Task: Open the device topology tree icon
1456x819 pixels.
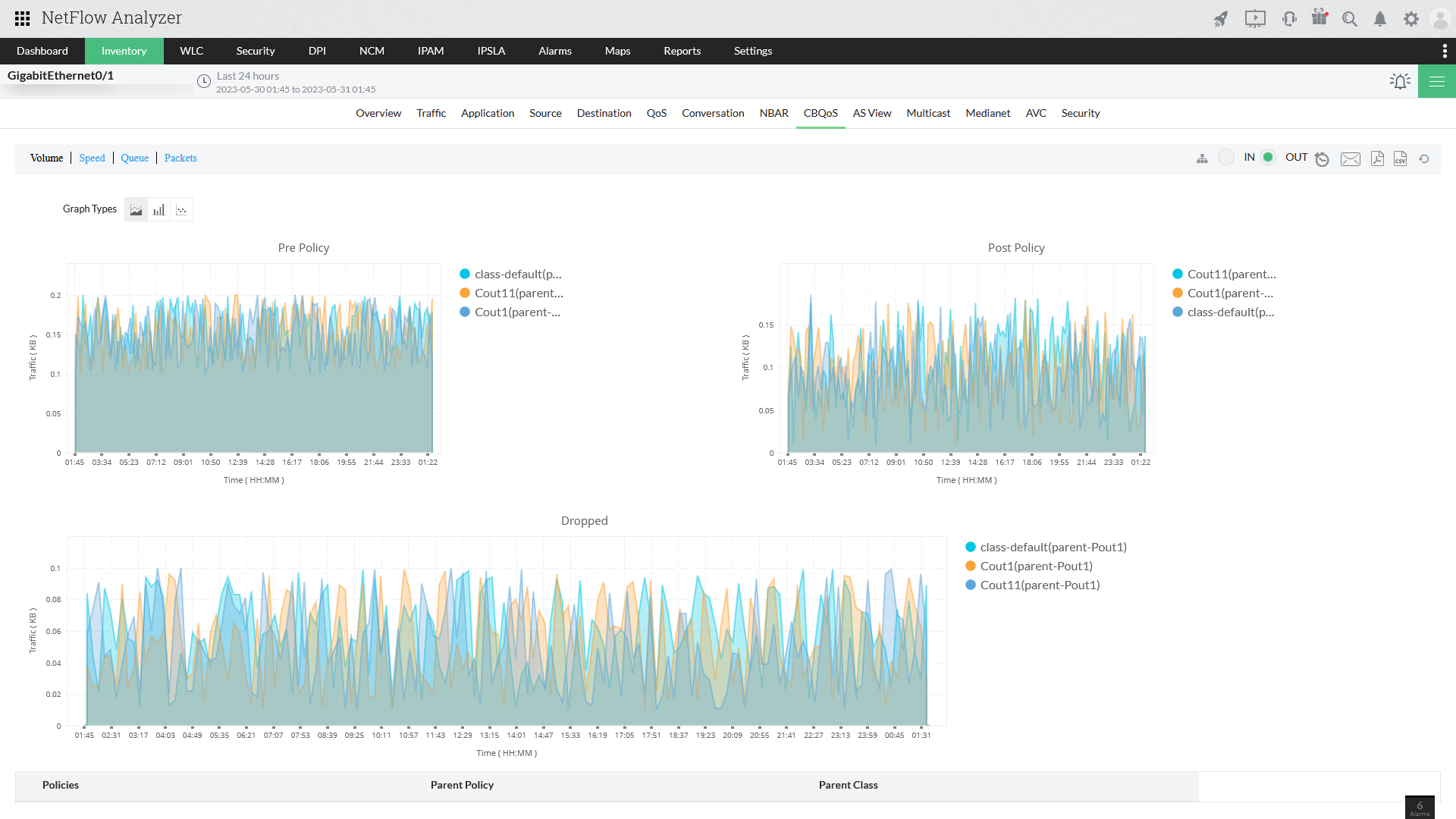Action: pyautogui.click(x=1203, y=158)
